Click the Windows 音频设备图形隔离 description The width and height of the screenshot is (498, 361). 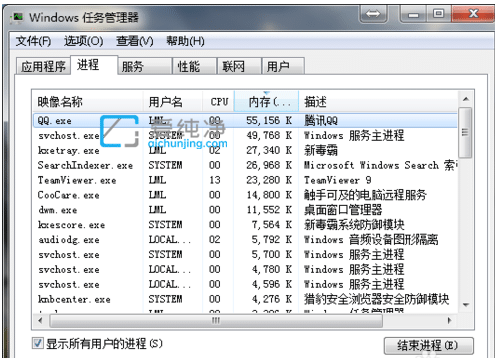[x=371, y=239]
